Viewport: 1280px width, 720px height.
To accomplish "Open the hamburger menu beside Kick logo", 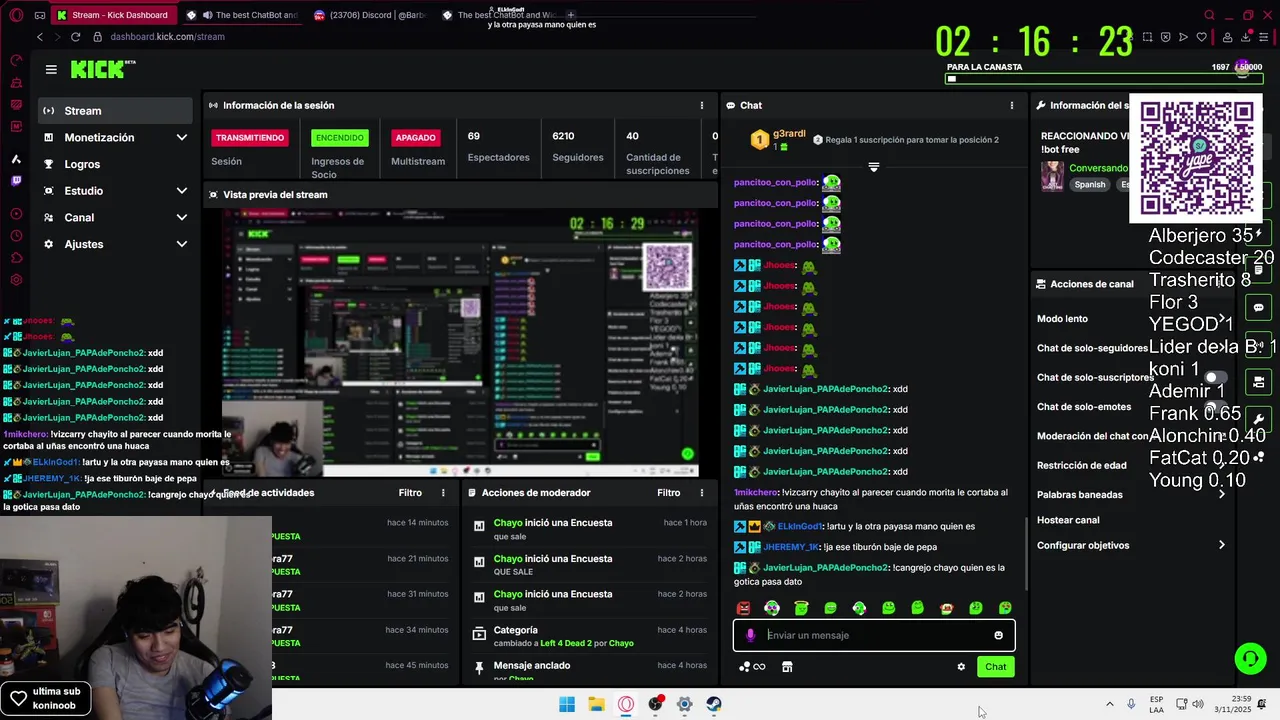I will coord(51,69).
